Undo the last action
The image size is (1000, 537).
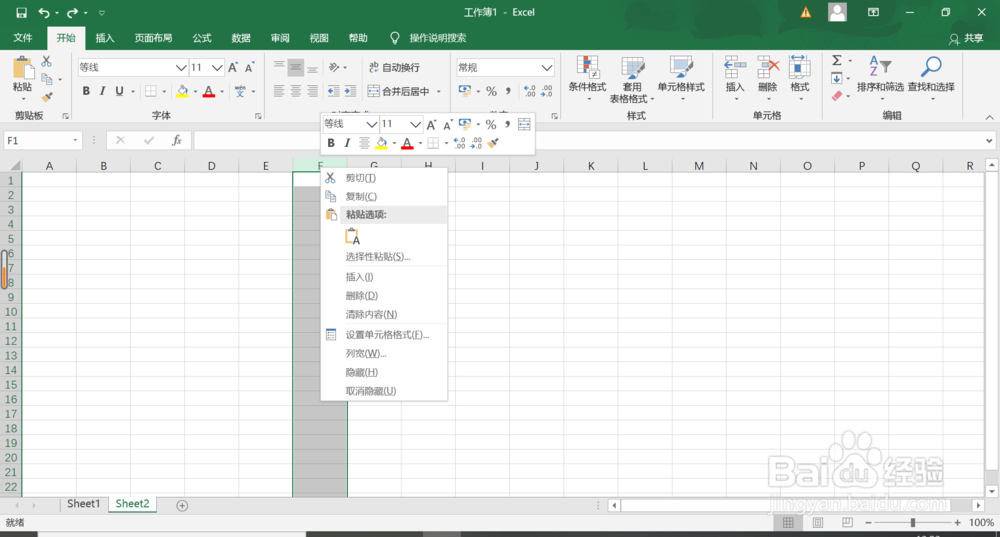(x=43, y=12)
